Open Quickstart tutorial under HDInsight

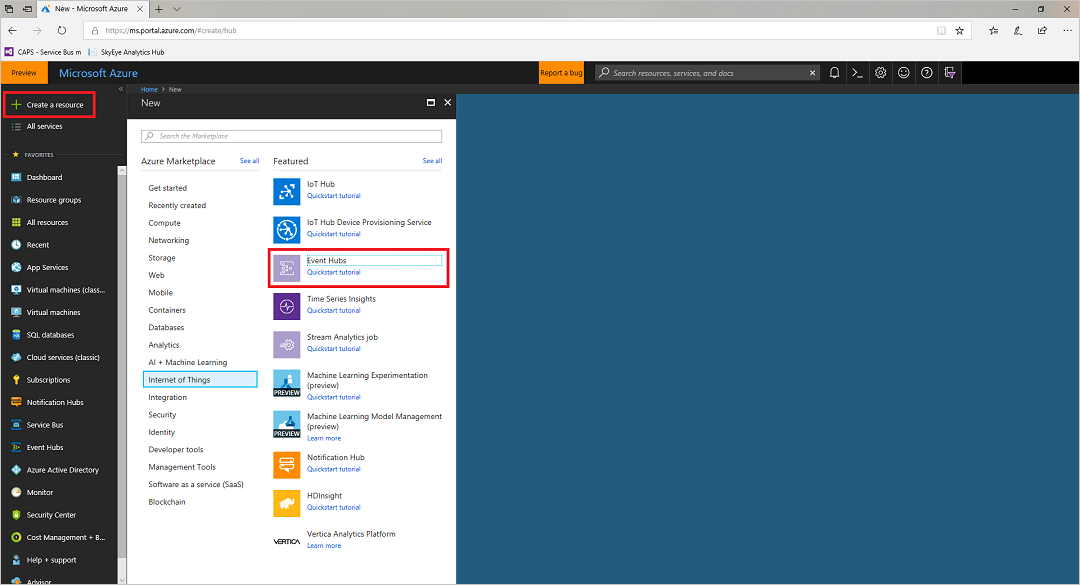(x=333, y=507)
